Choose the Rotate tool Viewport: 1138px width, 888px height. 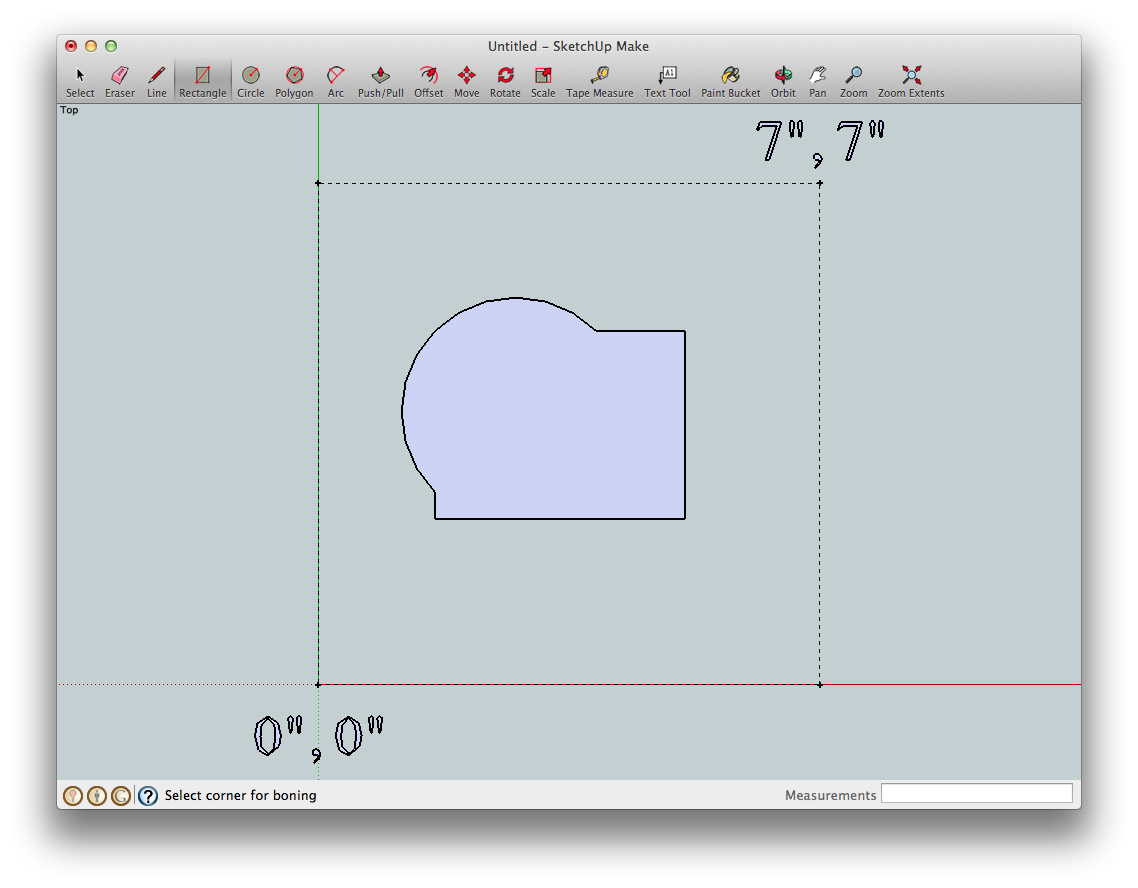tap(505, 80)
